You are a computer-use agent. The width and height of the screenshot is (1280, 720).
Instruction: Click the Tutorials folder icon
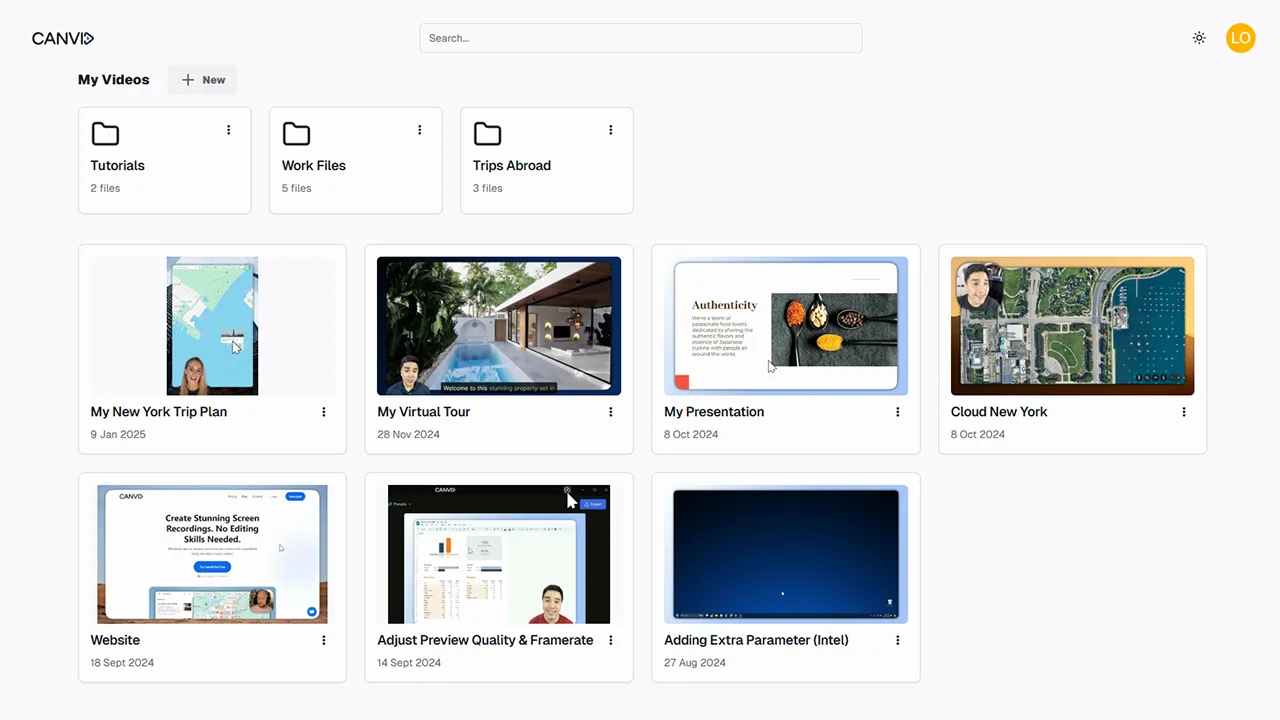(105, 133)
